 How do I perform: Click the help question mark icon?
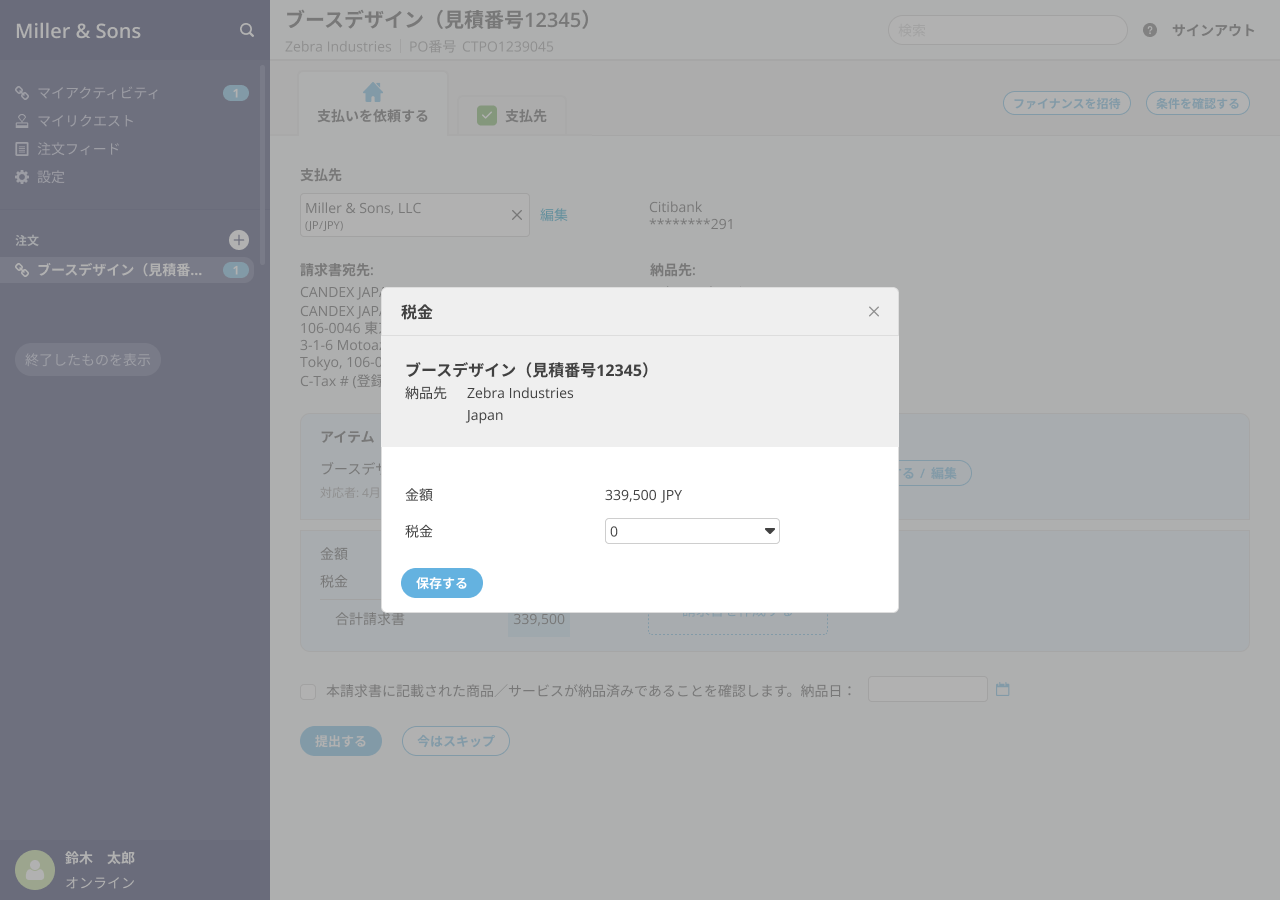(1150, 30)
